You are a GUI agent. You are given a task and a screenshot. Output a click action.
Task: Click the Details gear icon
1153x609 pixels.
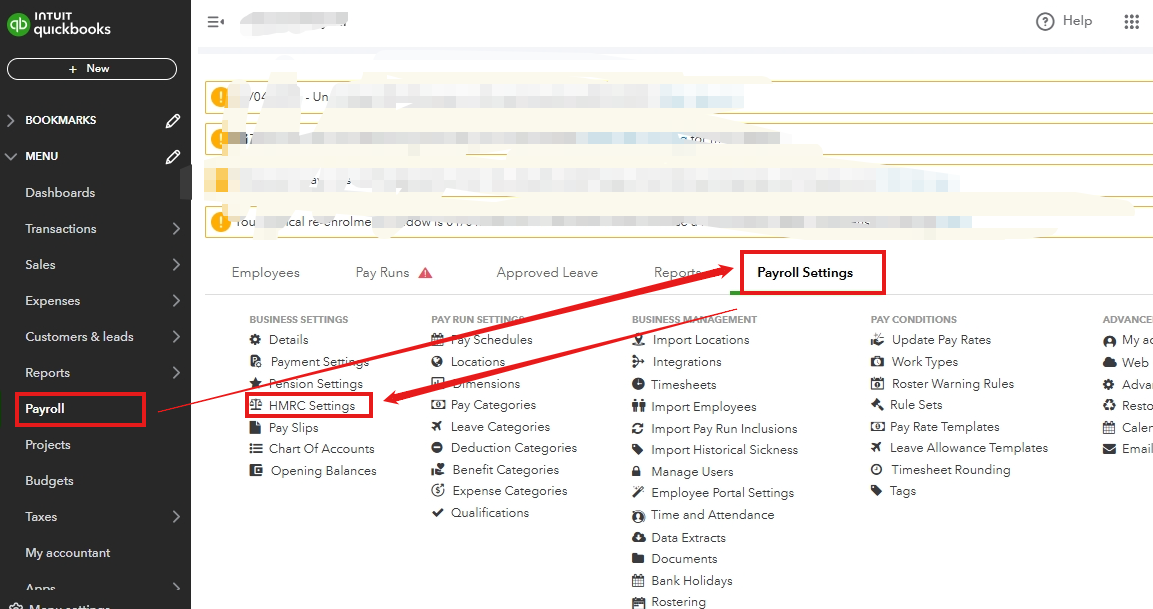(x=255, y=340)
